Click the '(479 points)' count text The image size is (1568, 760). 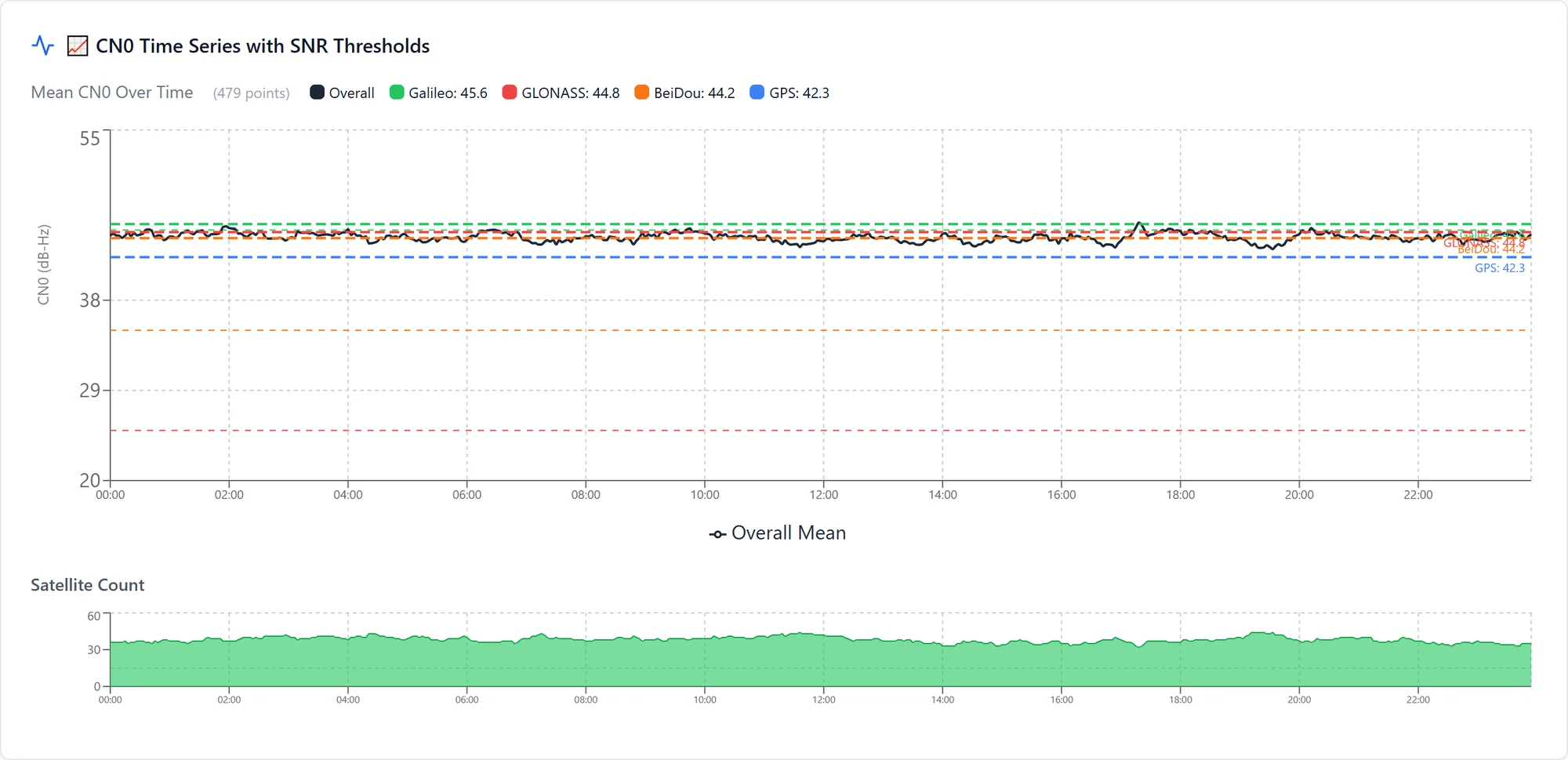(251, 93)
